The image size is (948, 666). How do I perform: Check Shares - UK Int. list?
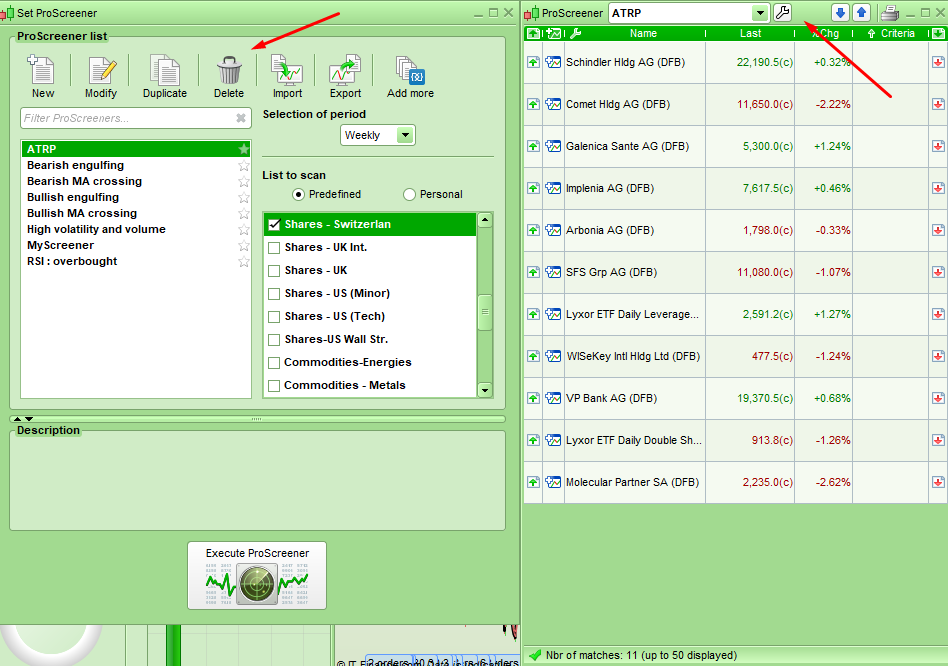274,247
